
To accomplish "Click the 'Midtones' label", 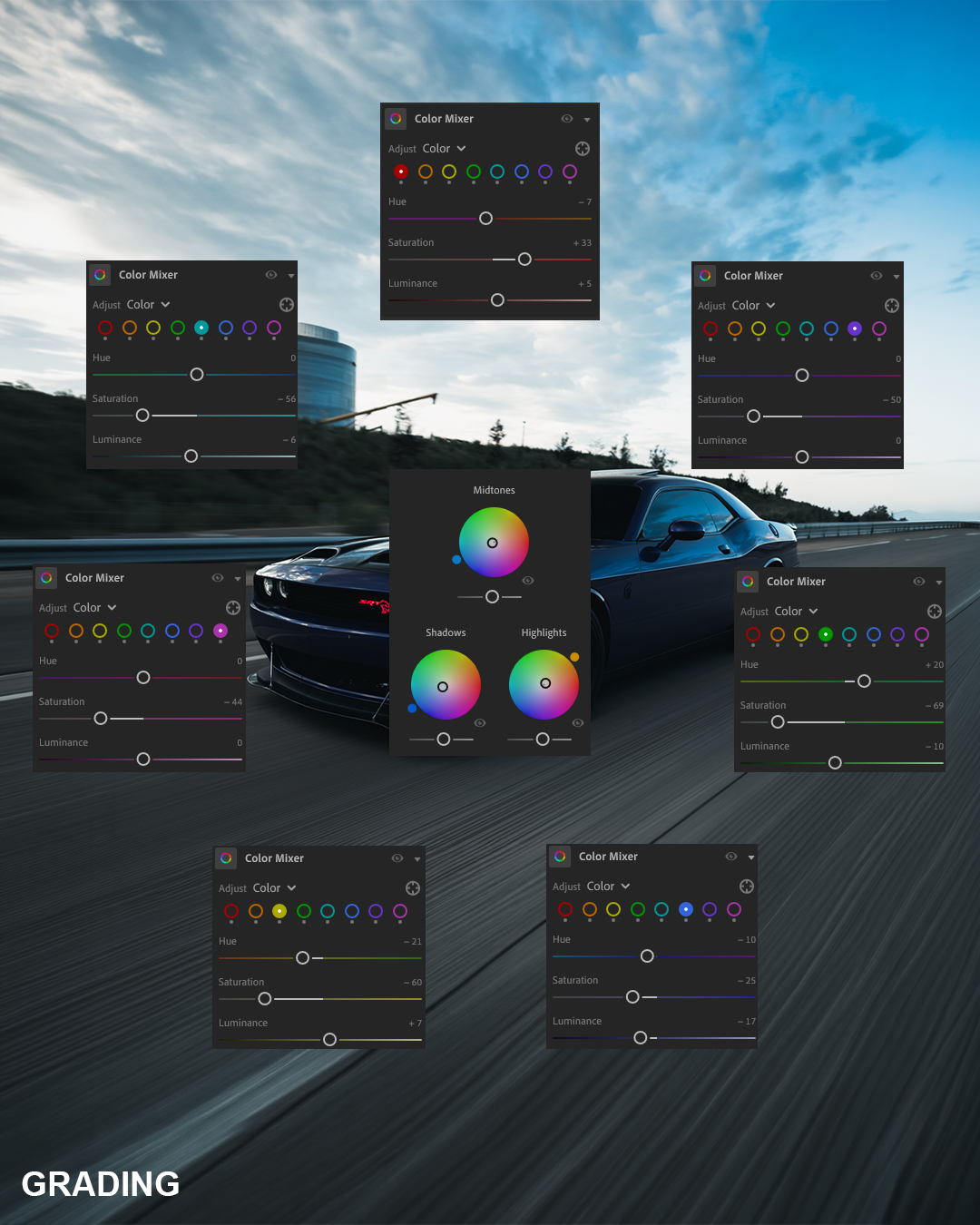I will 494,490.
